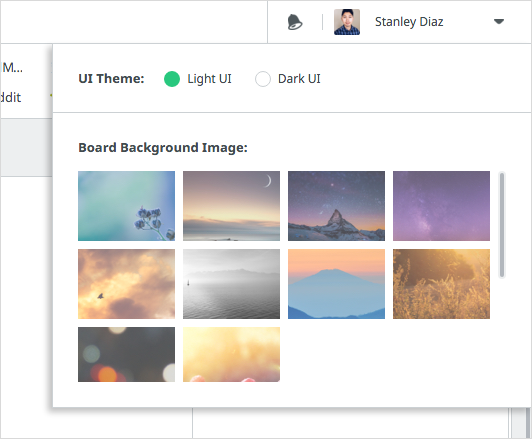This screenshot has height=439, width=532.
Task: Select the Dark UI theme radio button
Action: click(x=263, y=79)
